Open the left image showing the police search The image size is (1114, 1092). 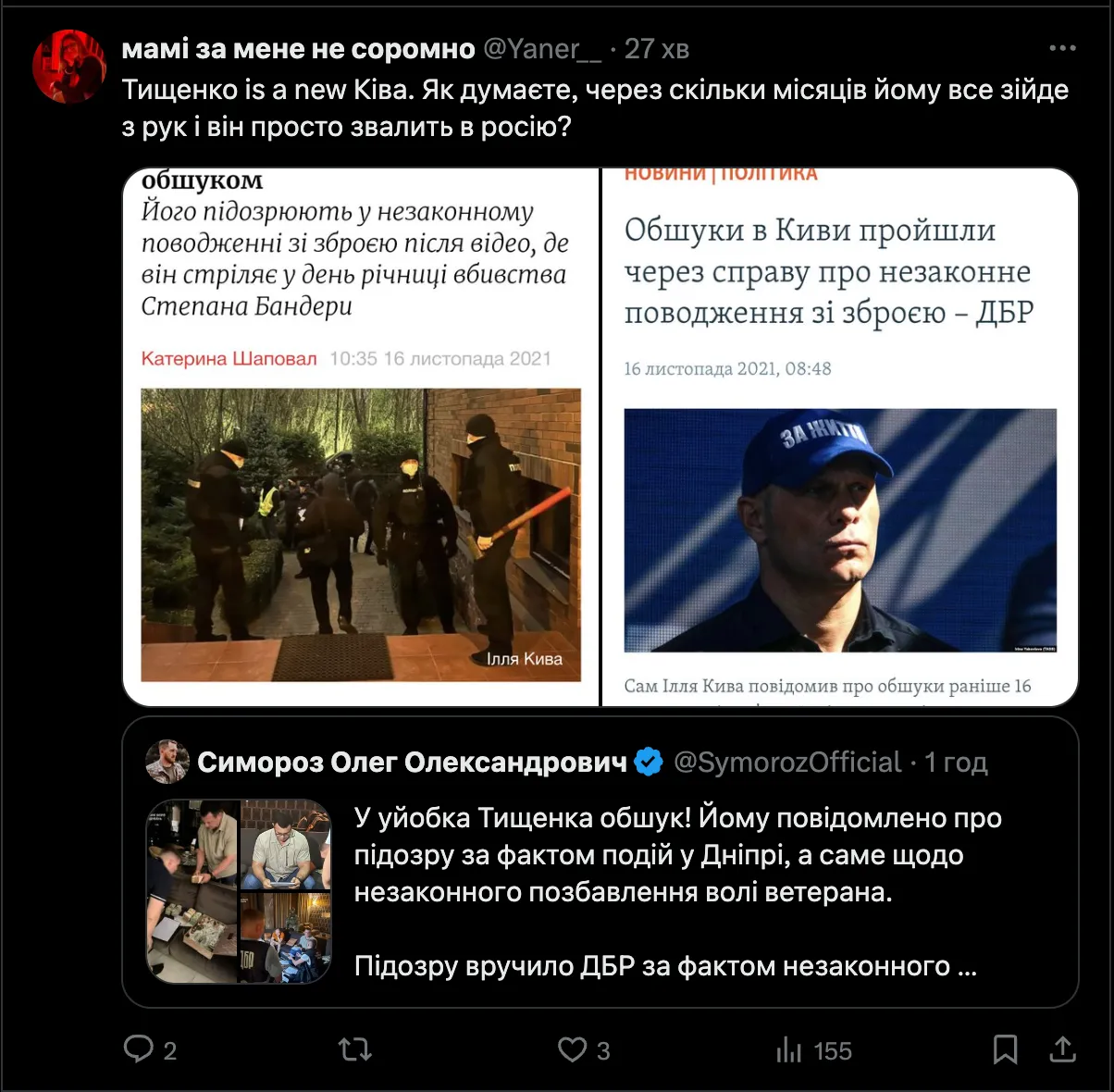[x=361, y=437]
